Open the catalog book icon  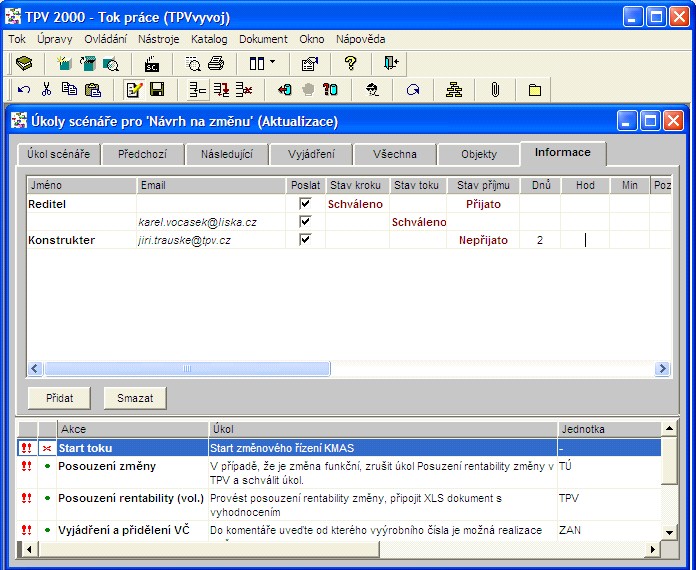[x=24, y=63]
